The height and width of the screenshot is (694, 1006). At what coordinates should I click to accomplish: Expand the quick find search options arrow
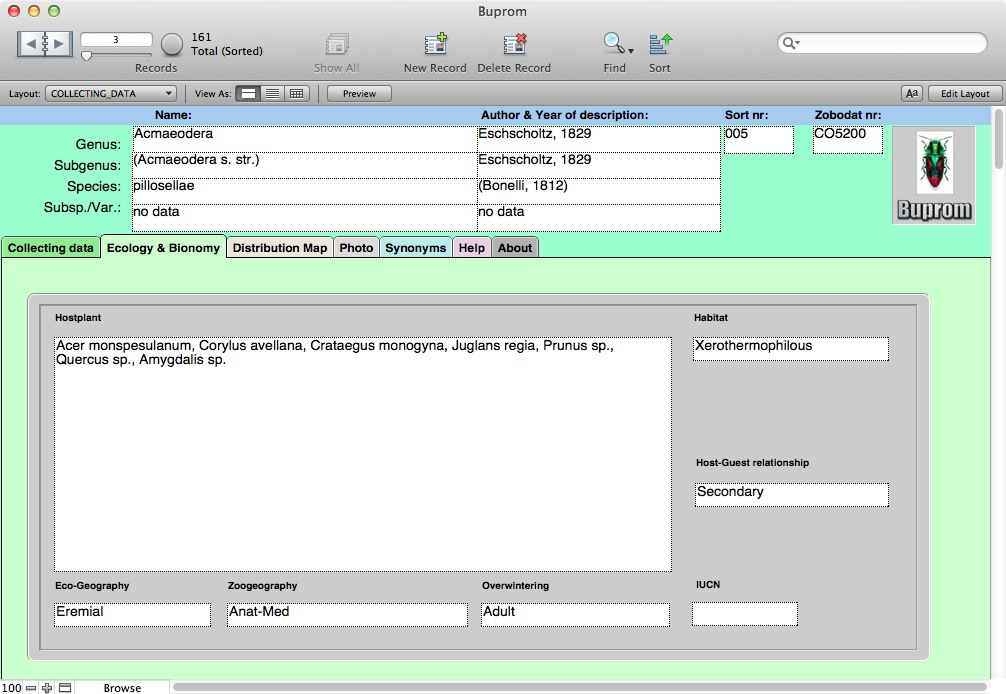tap(792, 43)
